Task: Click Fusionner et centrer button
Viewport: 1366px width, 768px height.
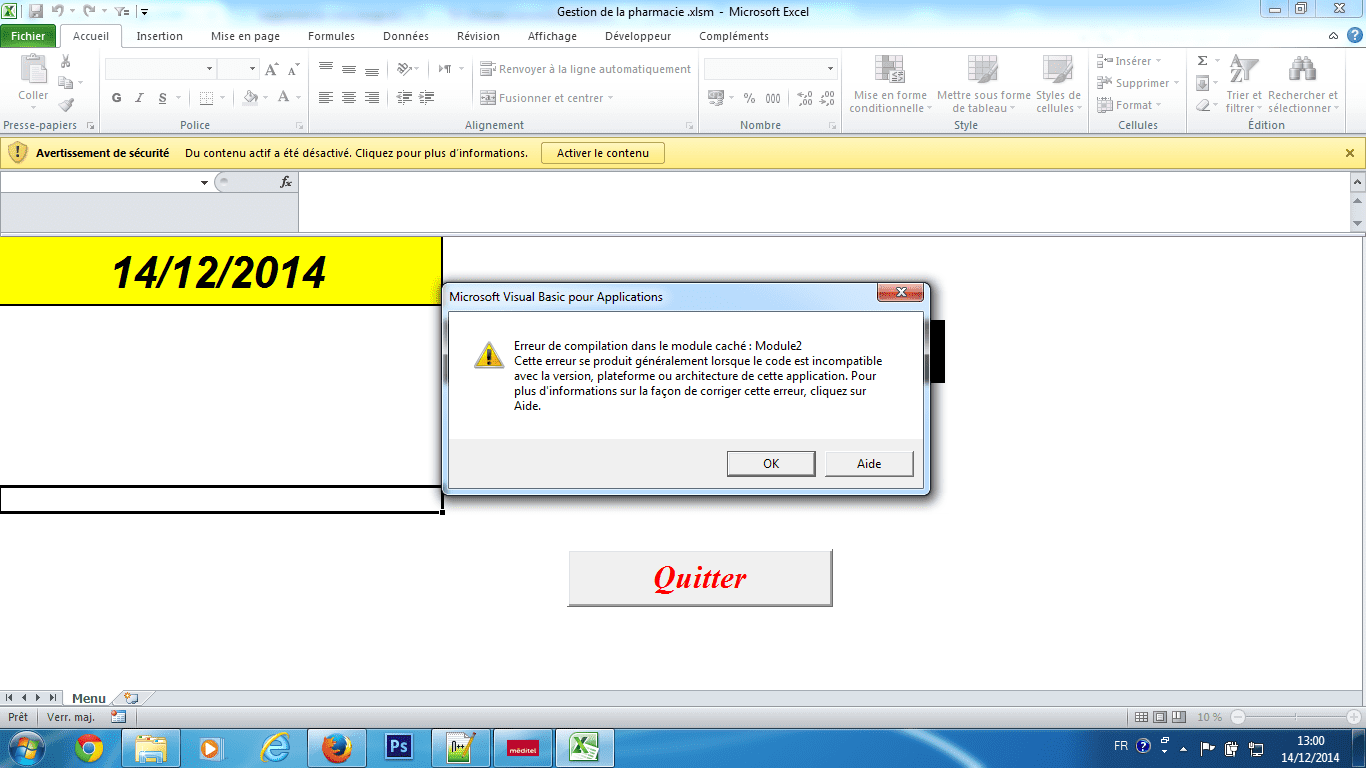Action: click(548, 98)
